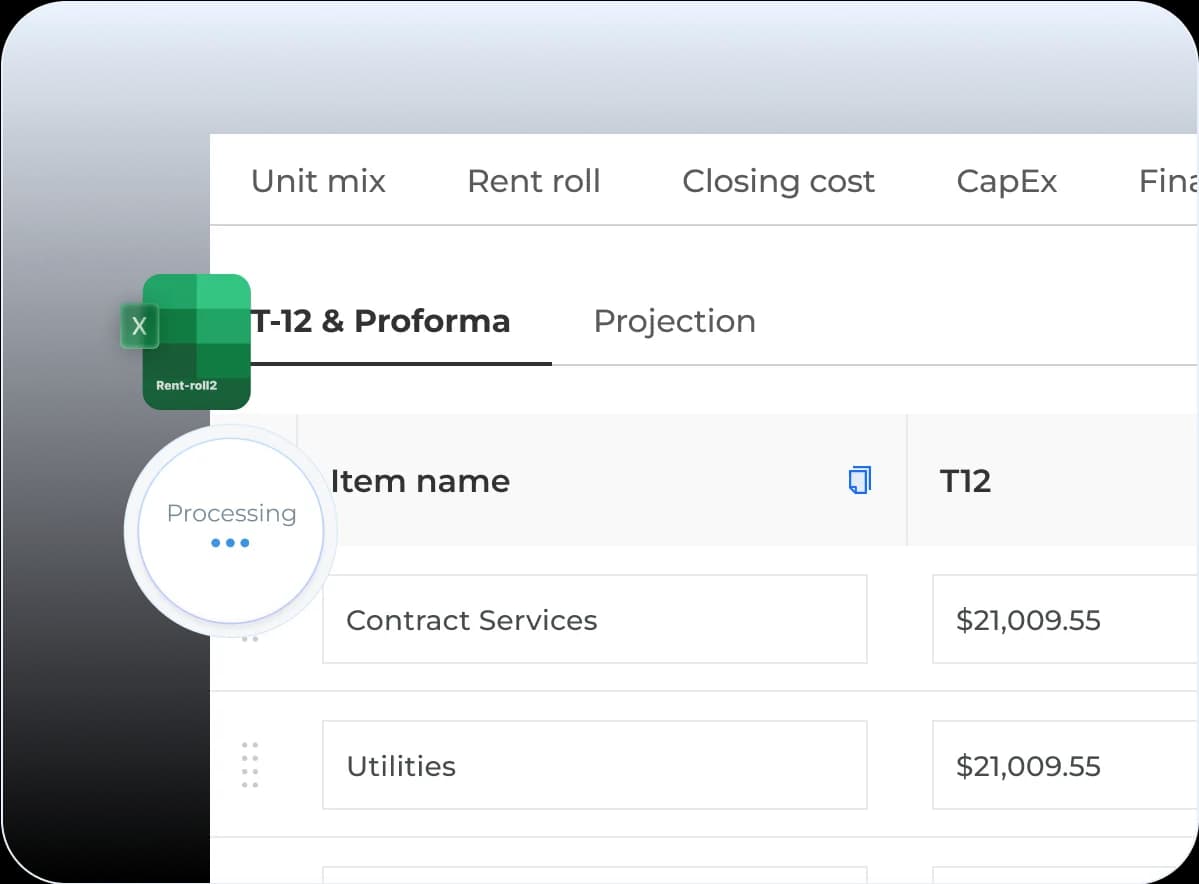Click the Contract Services name field
1199x884 pixels.
click(594, 620)
